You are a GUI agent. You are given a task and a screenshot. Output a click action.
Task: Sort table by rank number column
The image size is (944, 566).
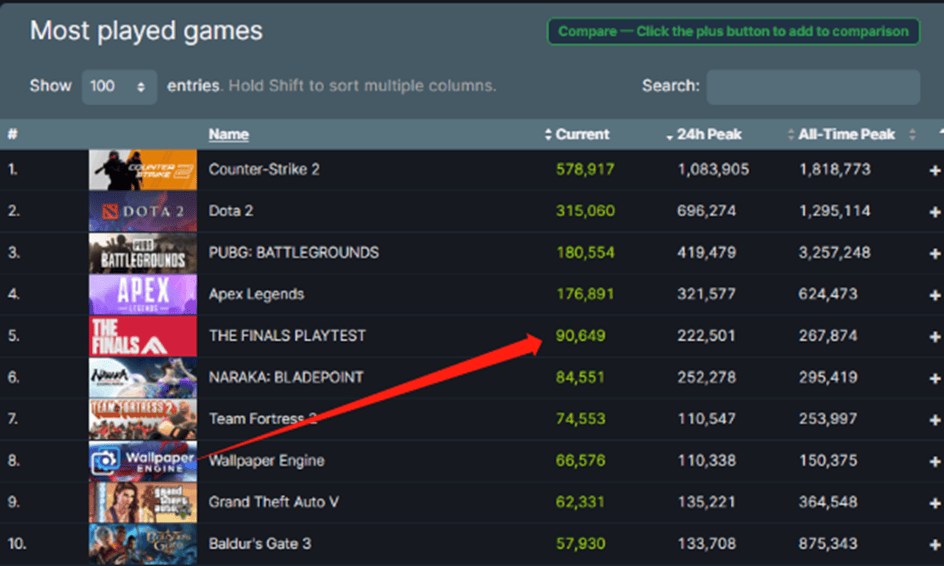click(12, 134)
